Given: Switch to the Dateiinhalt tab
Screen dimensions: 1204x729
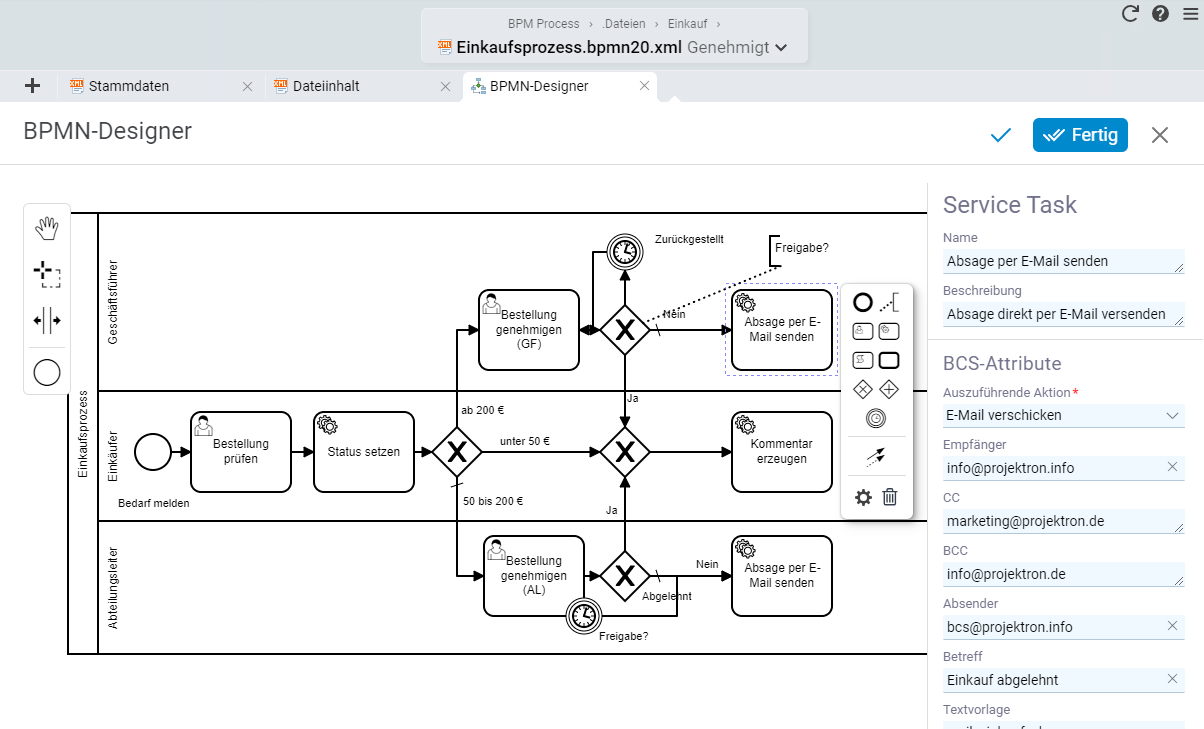Looking at the screenshot, I should coord(326,86).
